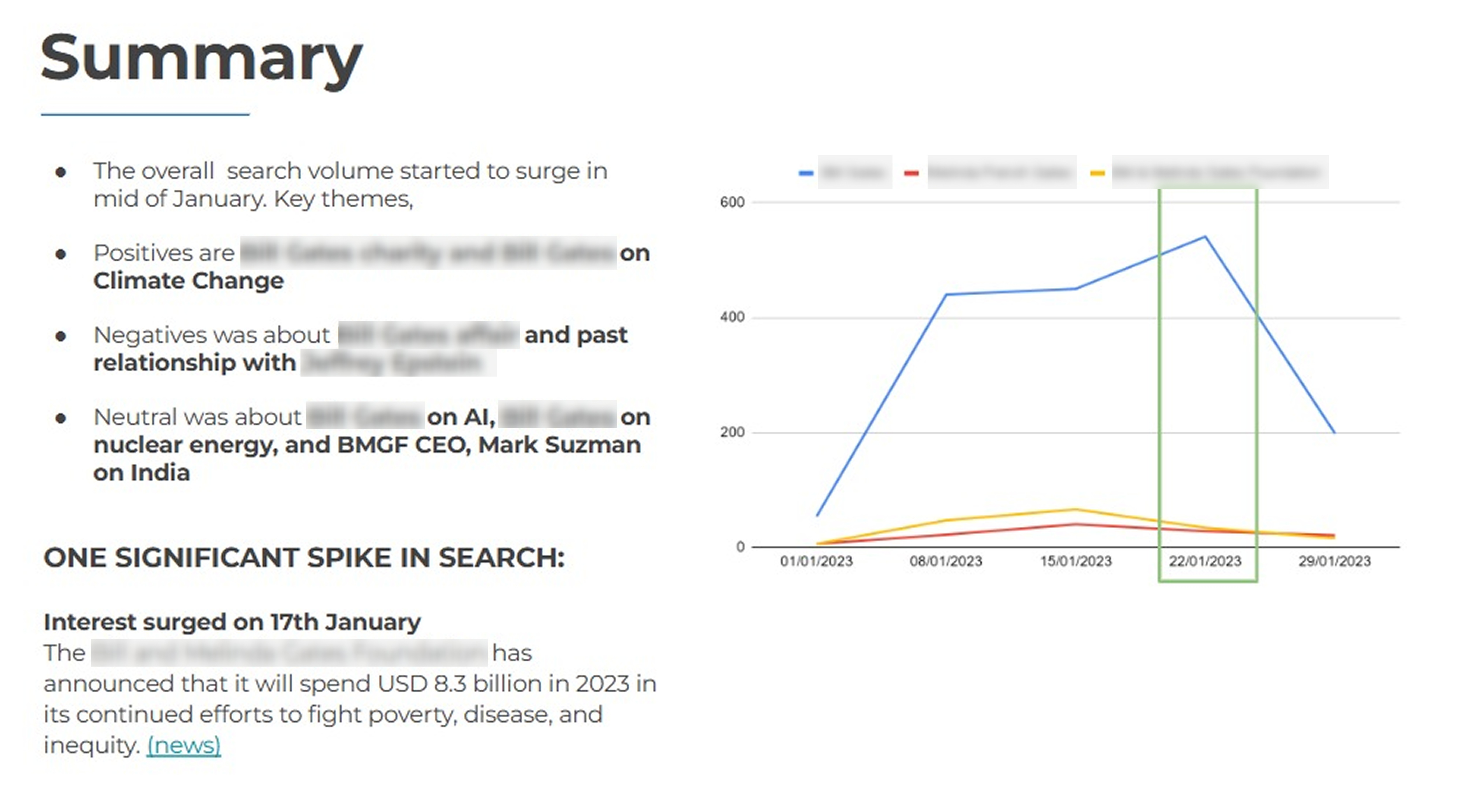Viewport: 1473px width, 812px height.
Task: Select the 08/01/2023 x-axis label
Action: click(946, 561)
